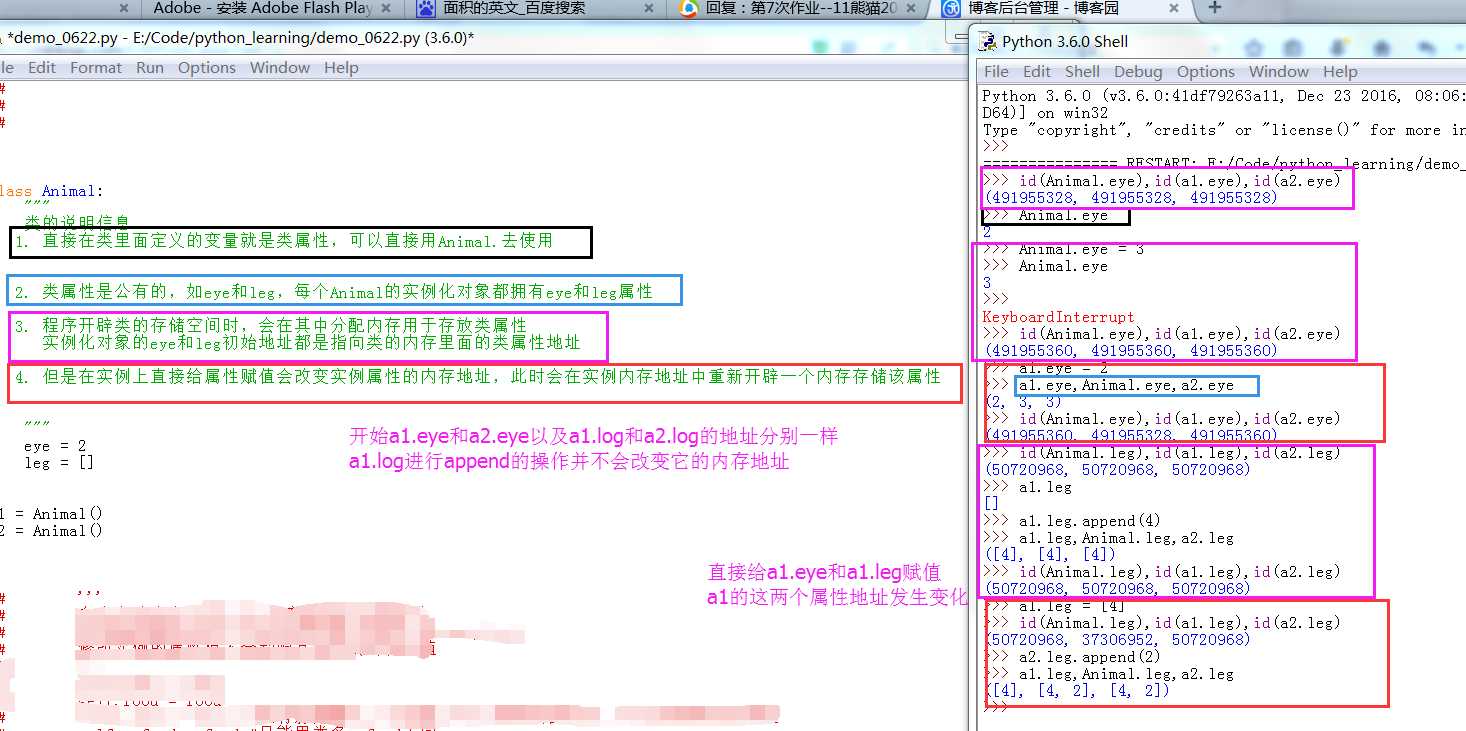Click the '(2, 3, 3)' shell output

pos(1024,402)
